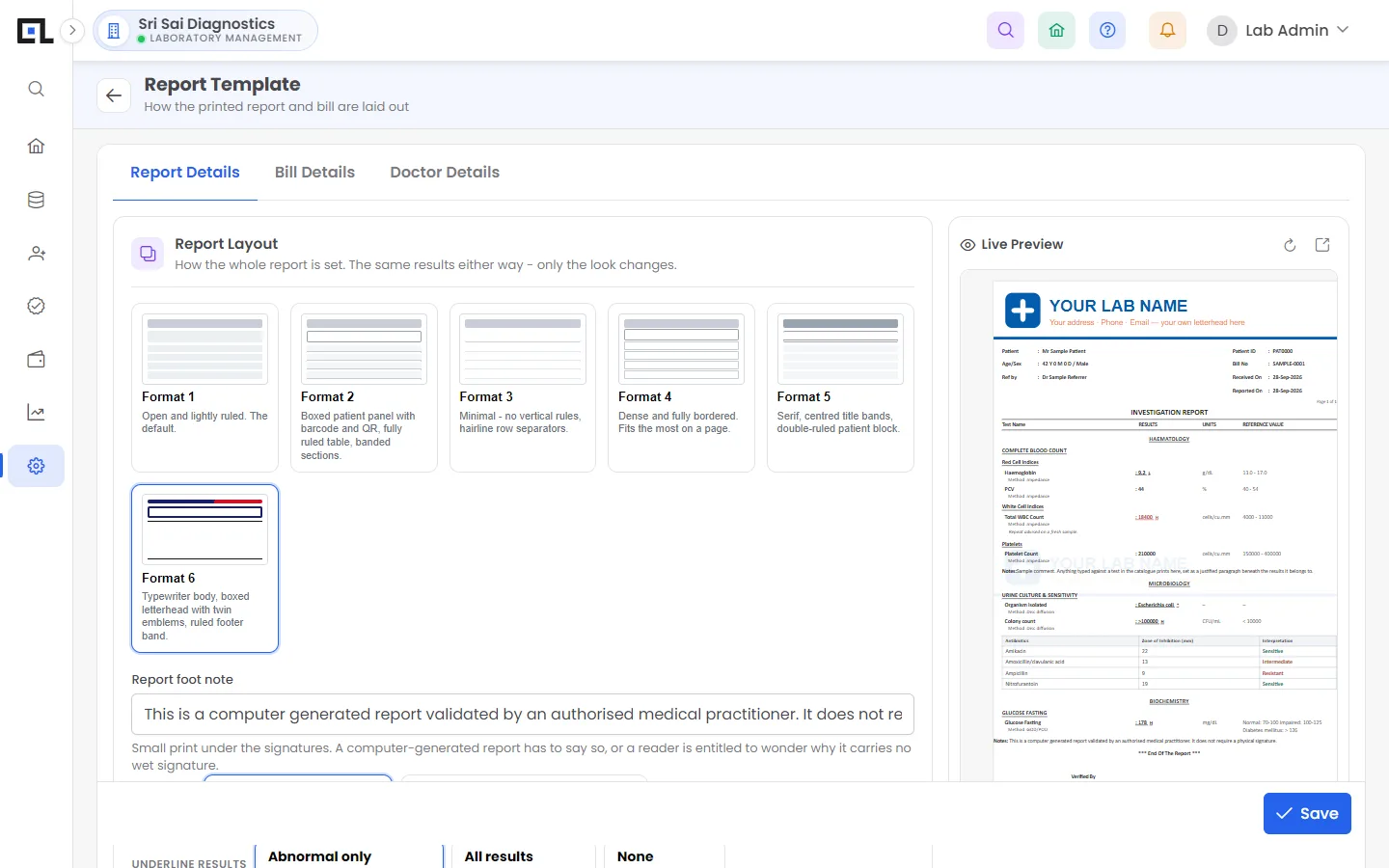Open notifications bell icon
The height and width of the screenshot is (868, 1389).
[x=1167, y=30]
